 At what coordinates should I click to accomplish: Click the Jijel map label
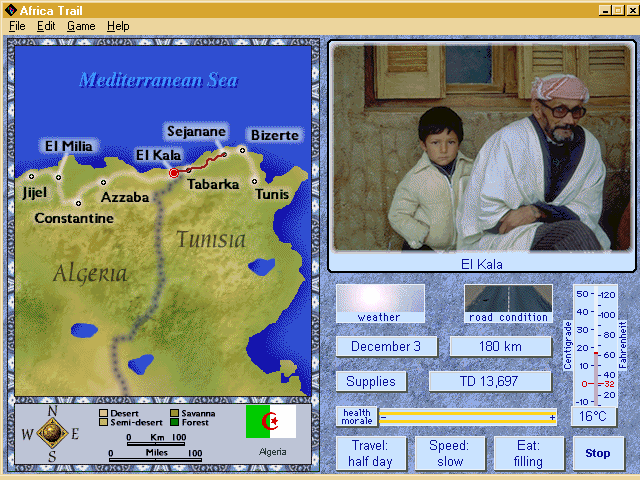35,193
